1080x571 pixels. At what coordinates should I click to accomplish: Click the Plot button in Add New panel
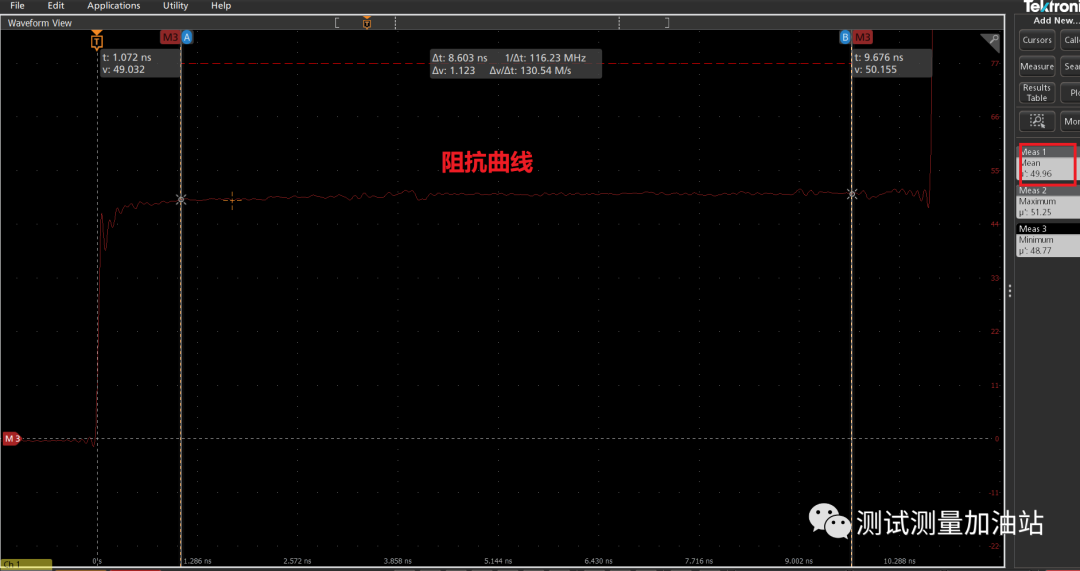tap(1070, 93)
